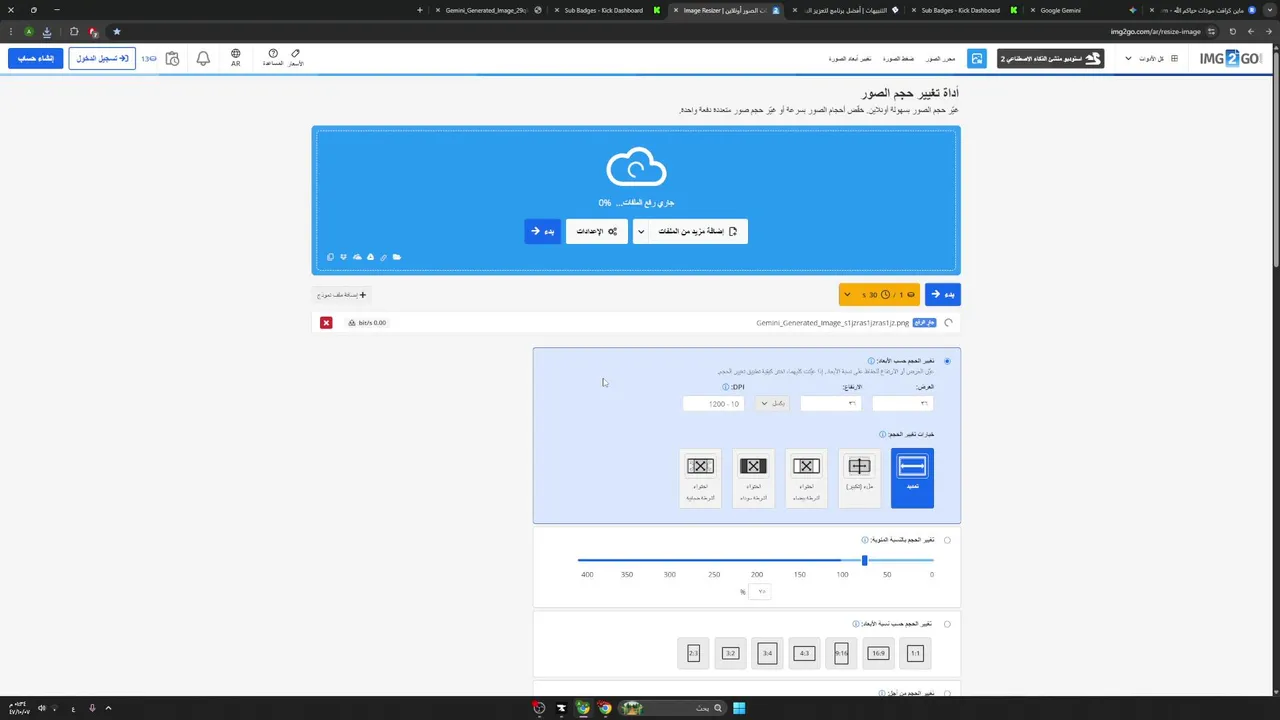Open the pixel unit dropdown

[771, 403]
